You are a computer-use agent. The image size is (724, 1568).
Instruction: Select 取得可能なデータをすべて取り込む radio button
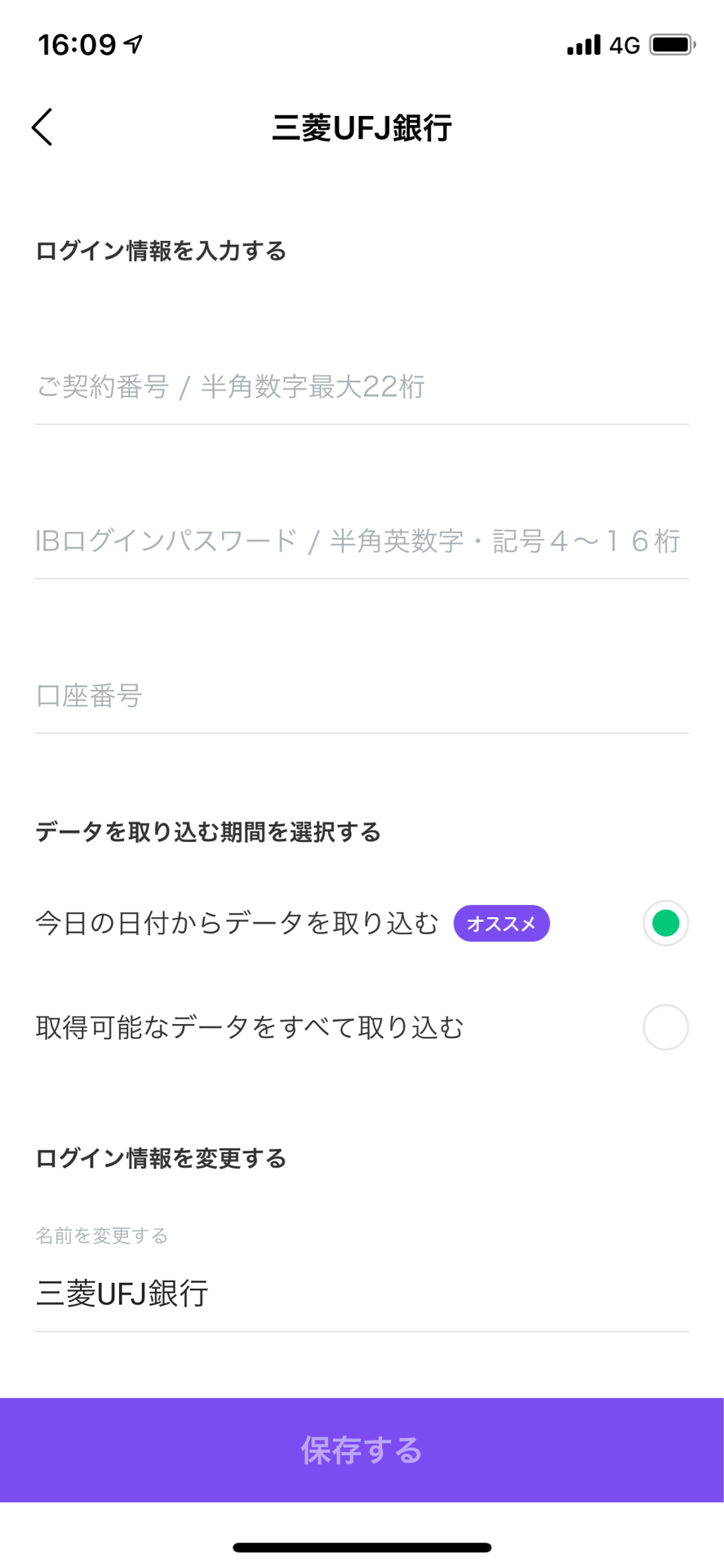pos(665,1027)
